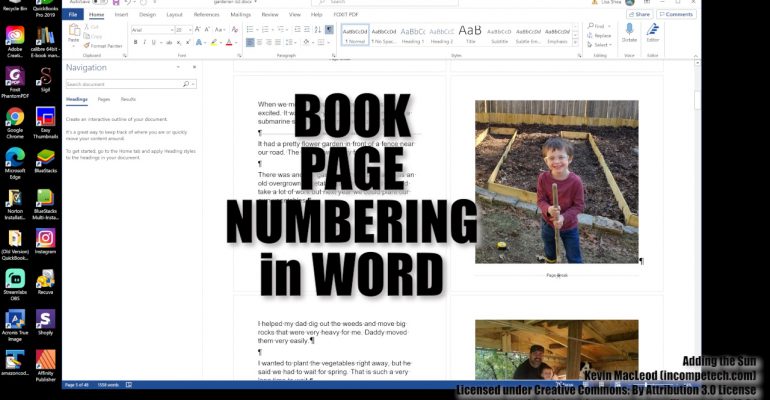The height and width of the screenshot is (400, 770).
Task: Apply yellow Text Highlight Color
Action: [214, 43]
